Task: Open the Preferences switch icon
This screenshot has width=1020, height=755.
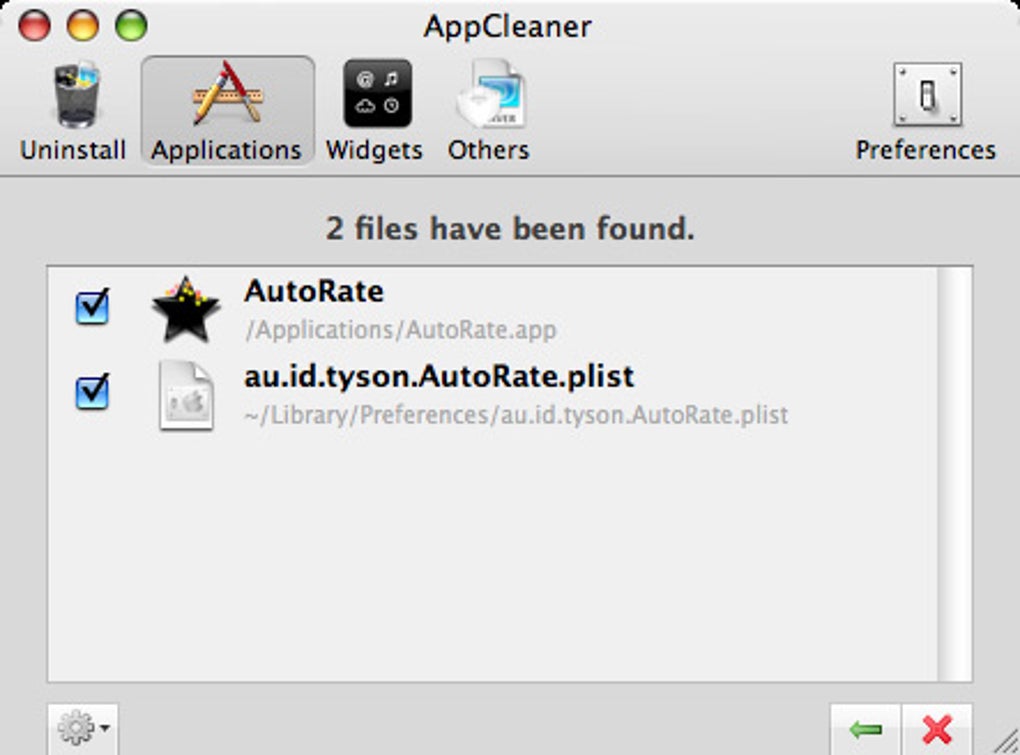Action: click(926, 96)
